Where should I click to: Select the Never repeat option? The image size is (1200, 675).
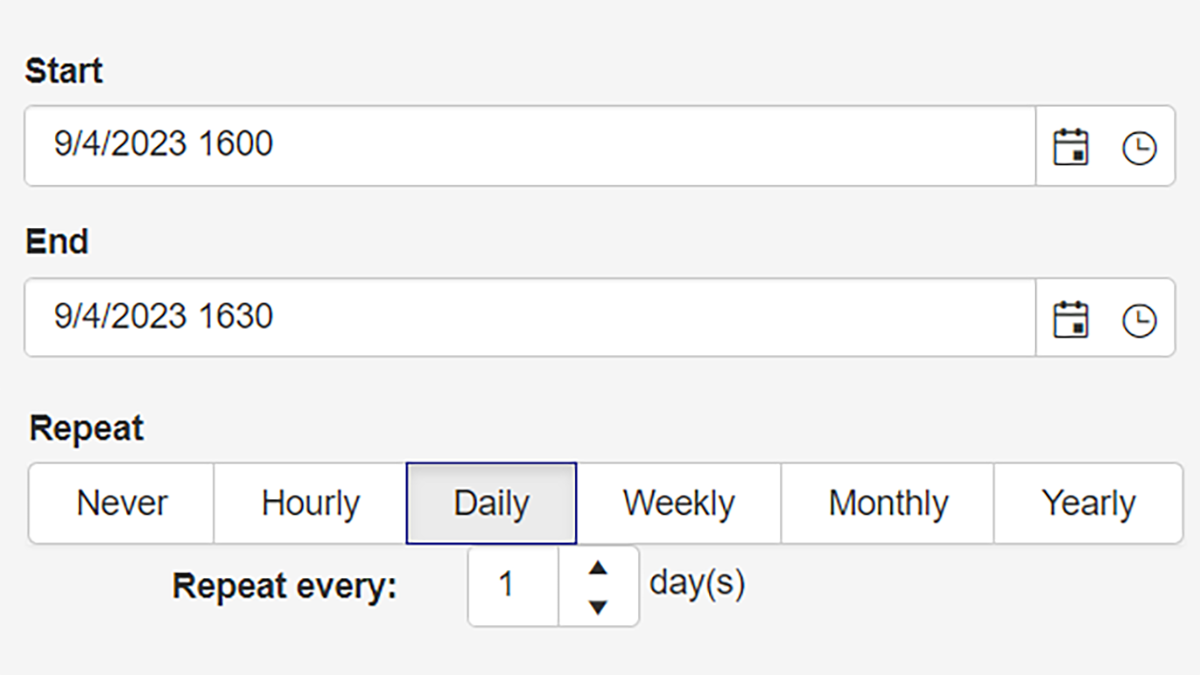(x=122, y=503)
